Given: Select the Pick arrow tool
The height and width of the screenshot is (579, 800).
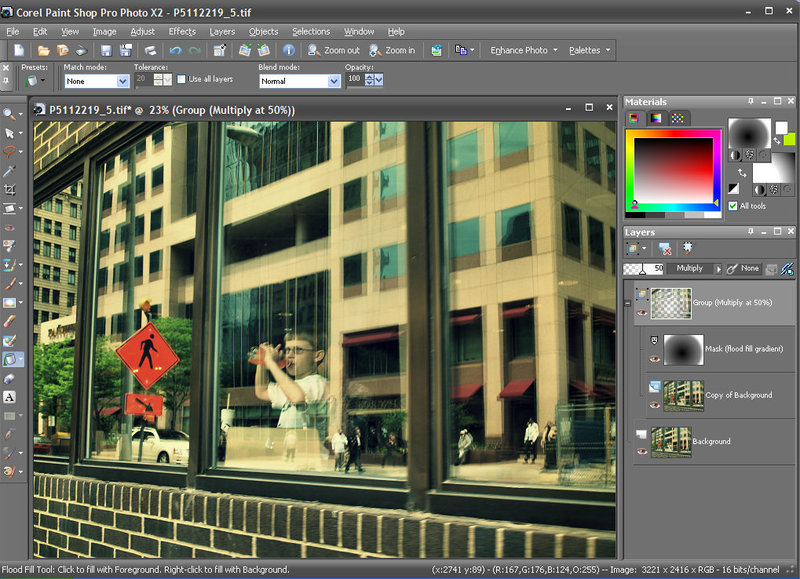Looking at the screenshot, I should (x=9, y=133).
